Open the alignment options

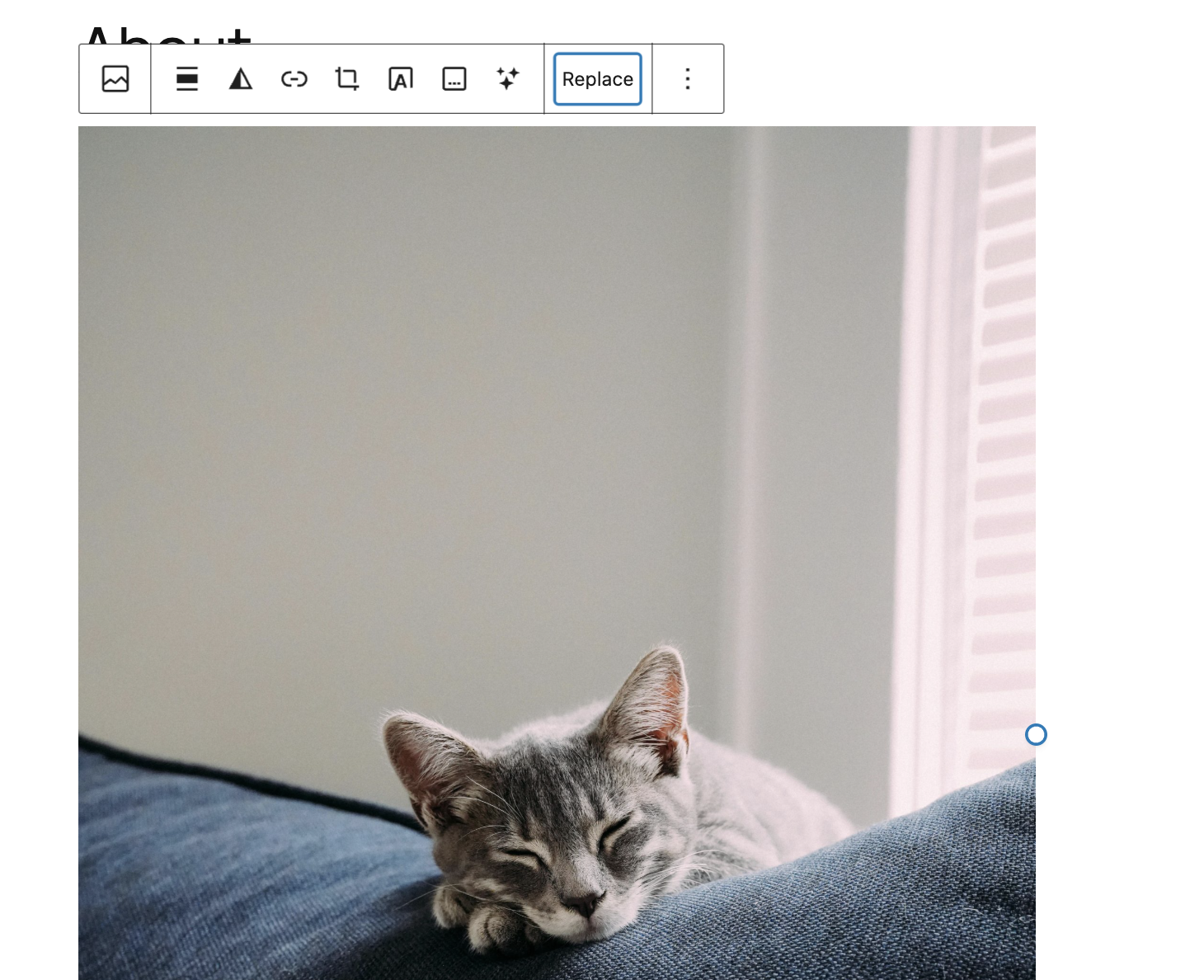pos(187,79)
